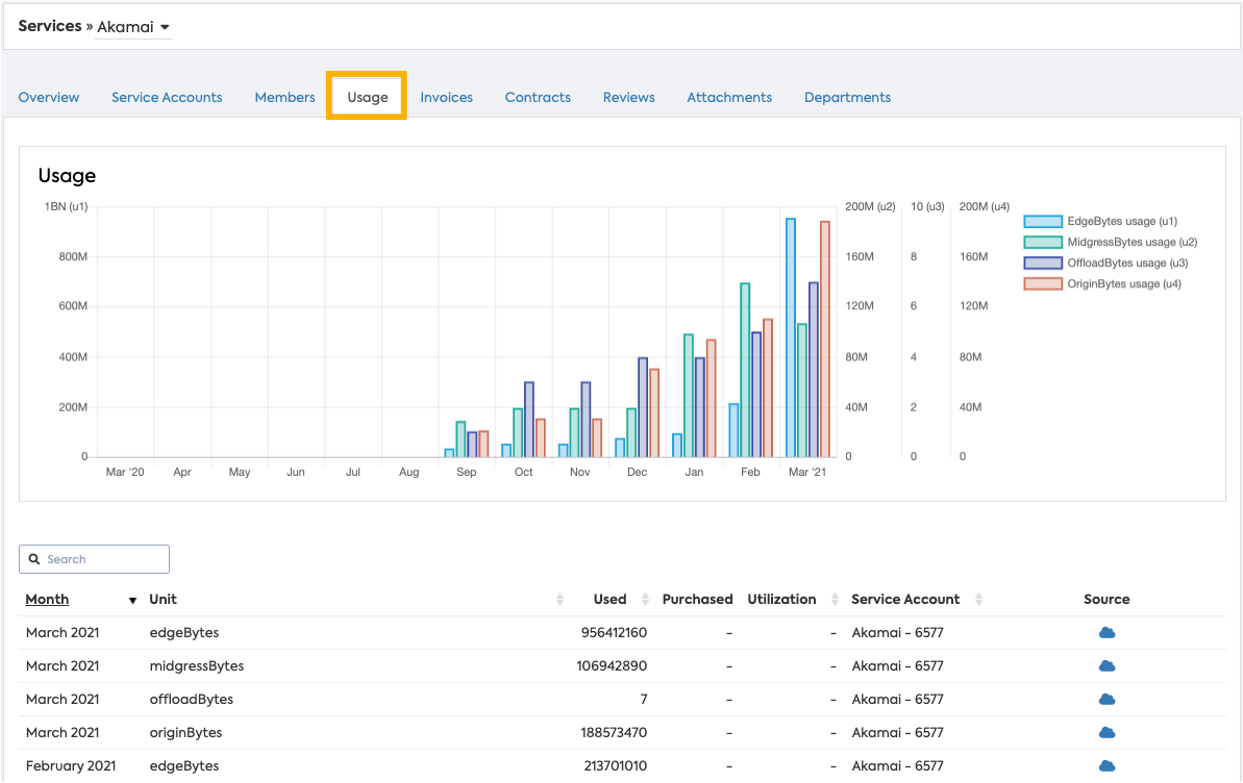Open the Members tab
Viewport: 1243px width, 783px height.
[x=285, y=97]
